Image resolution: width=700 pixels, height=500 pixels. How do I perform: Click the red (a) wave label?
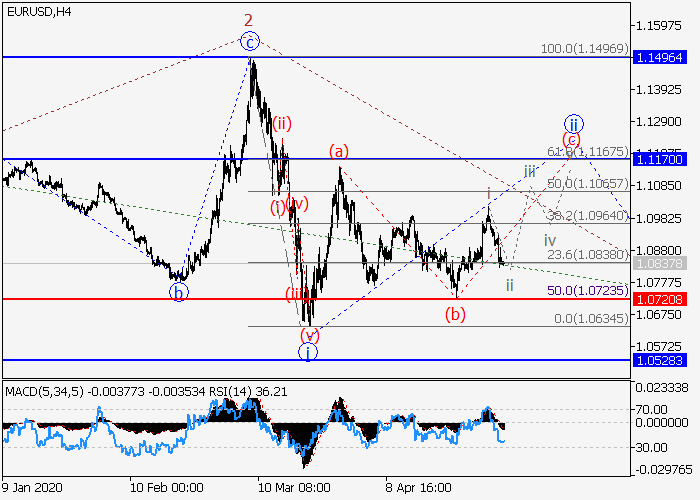click(x=340, y=152)
